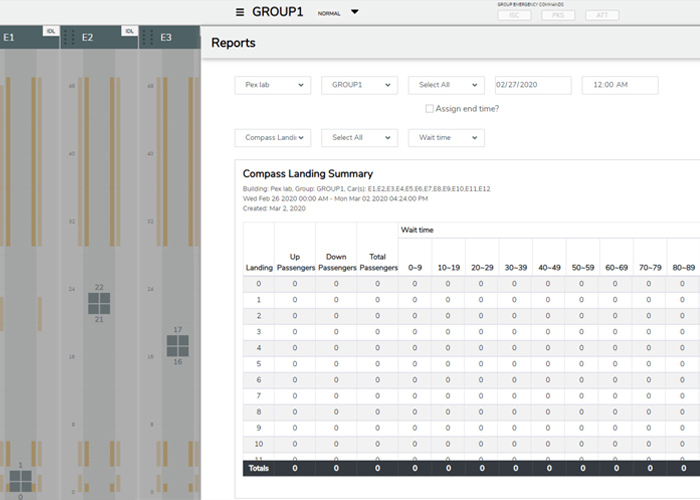Screen dimensions: 700x500
Task: Click the NORMAL mode label
Action: coord(329,13)
